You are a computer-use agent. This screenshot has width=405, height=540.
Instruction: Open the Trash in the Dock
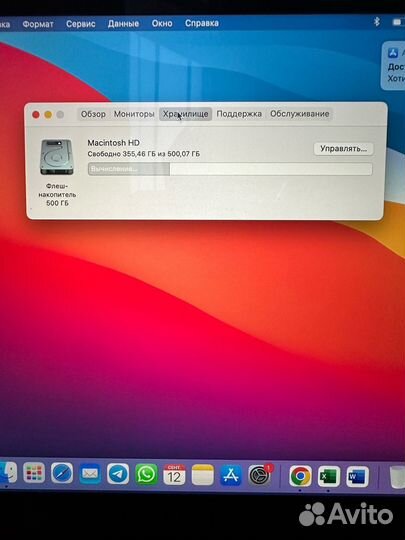(397, 477)
